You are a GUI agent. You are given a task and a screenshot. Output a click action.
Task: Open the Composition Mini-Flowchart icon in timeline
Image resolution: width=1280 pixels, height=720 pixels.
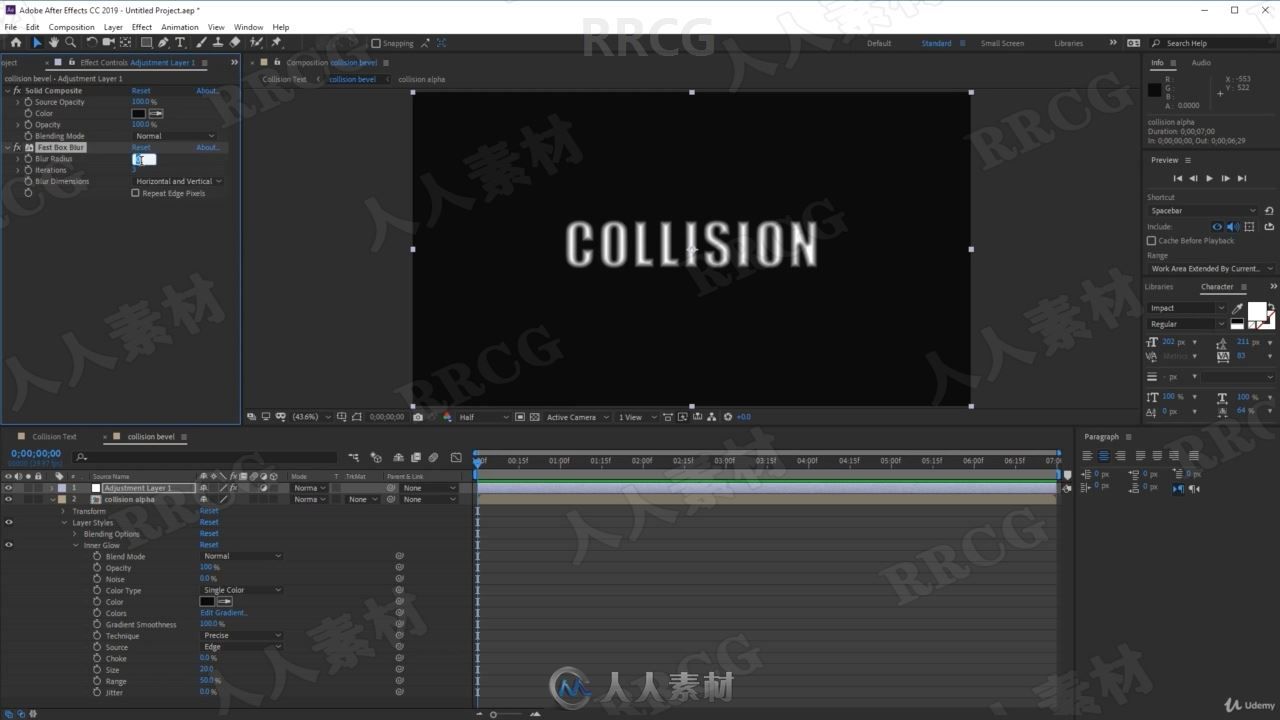[354, 457]
